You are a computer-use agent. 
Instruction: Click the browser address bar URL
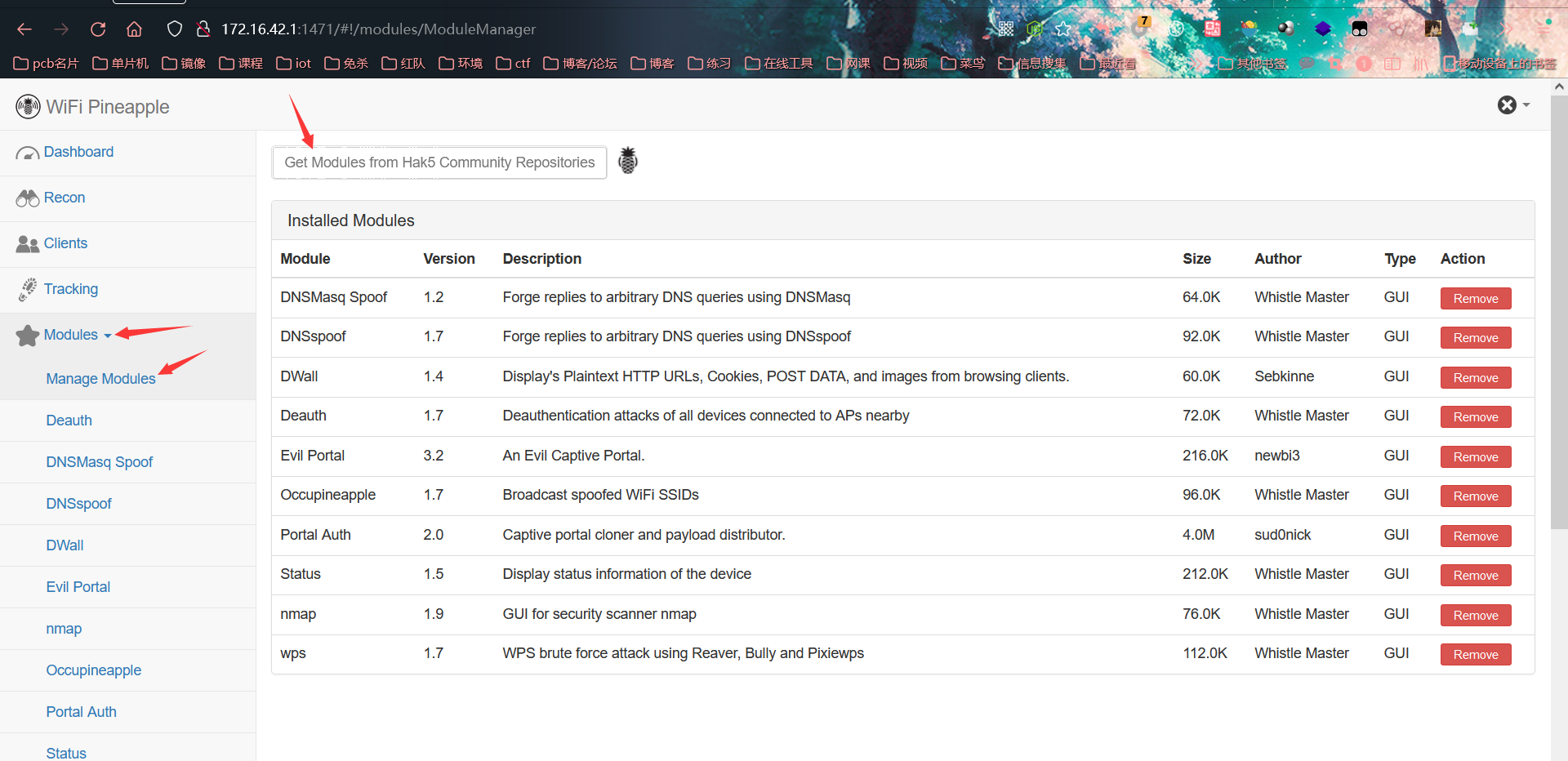[378, 29]
